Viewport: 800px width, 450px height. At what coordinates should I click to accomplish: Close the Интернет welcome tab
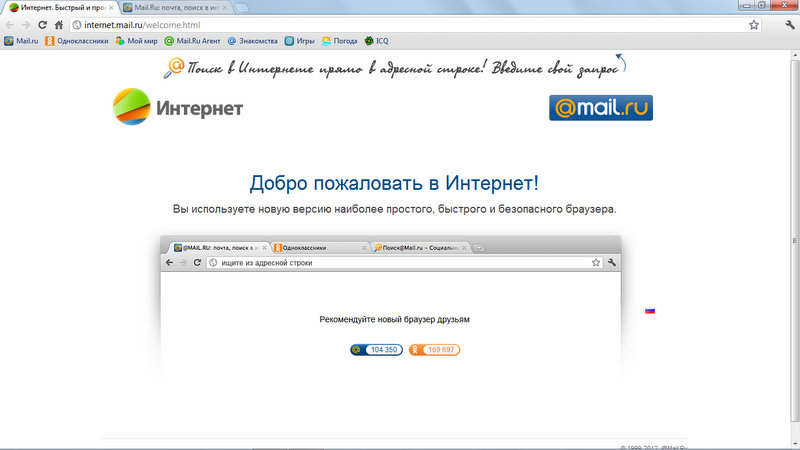[x=111, y=8]
